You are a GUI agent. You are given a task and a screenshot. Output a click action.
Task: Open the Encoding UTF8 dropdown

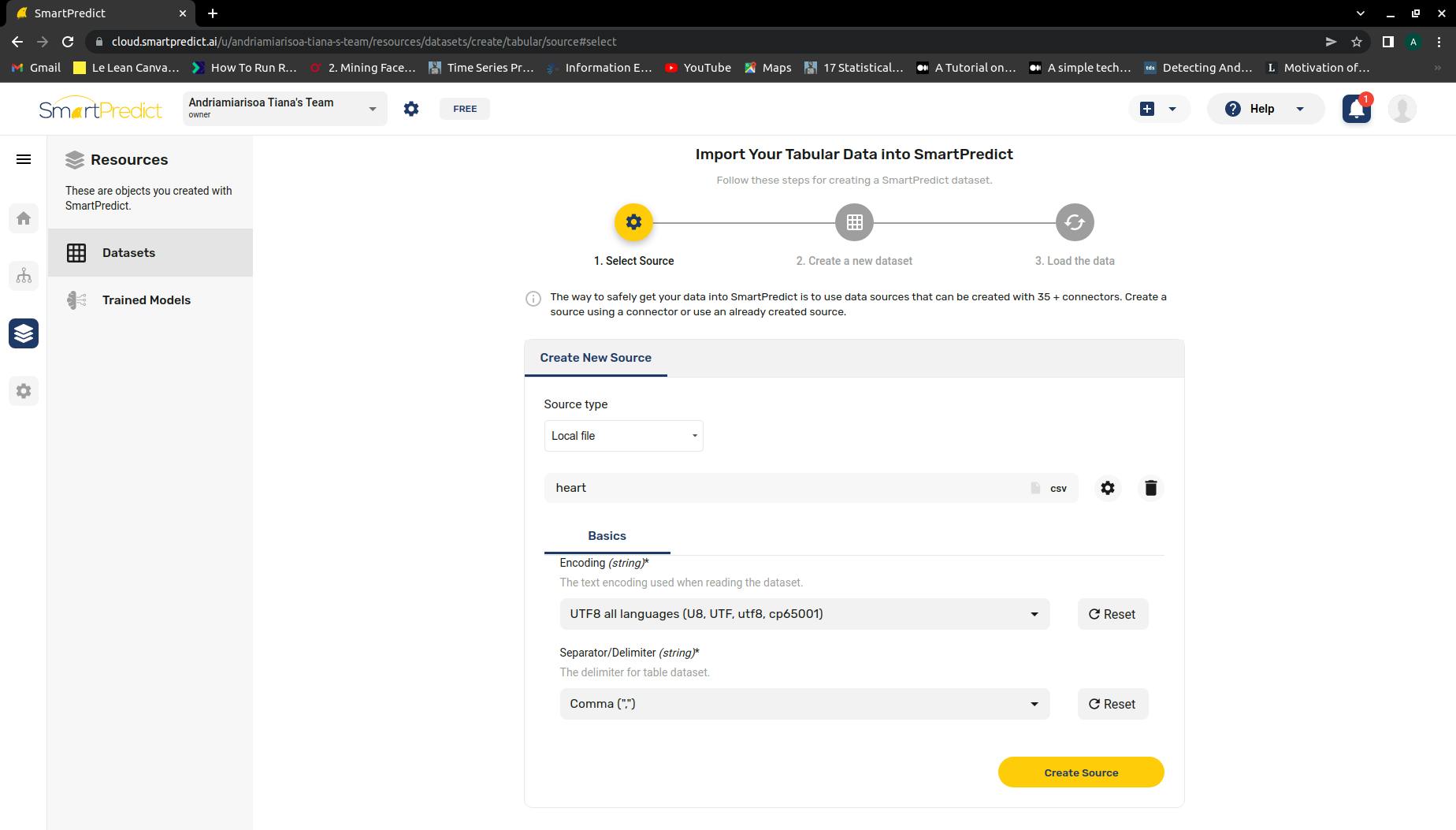click(804, 614)
